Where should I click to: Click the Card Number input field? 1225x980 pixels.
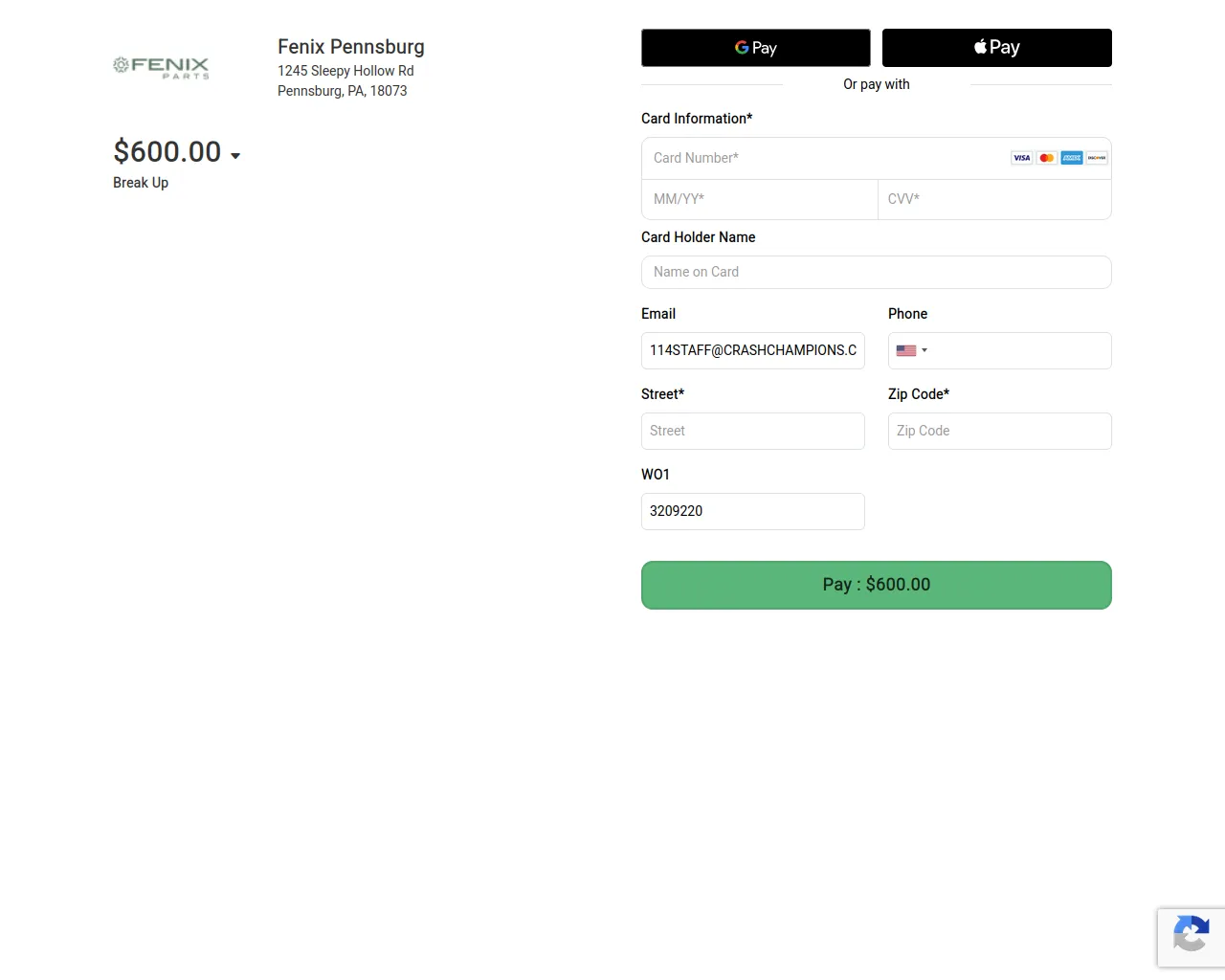[x=813, y=157]
